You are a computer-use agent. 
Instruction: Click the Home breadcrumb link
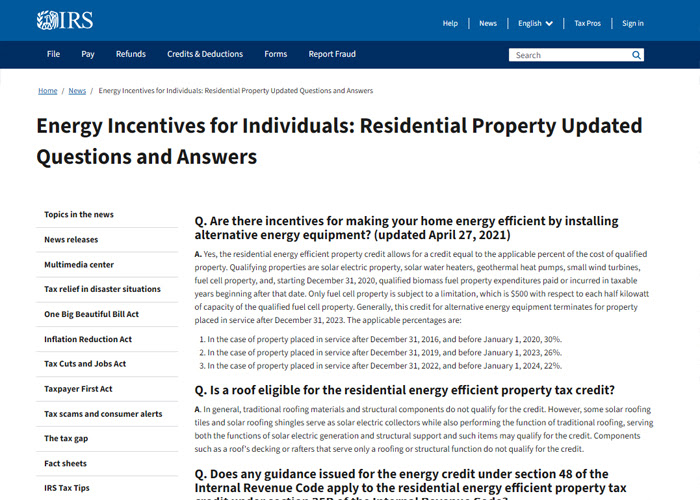click(x=47, y=91)
